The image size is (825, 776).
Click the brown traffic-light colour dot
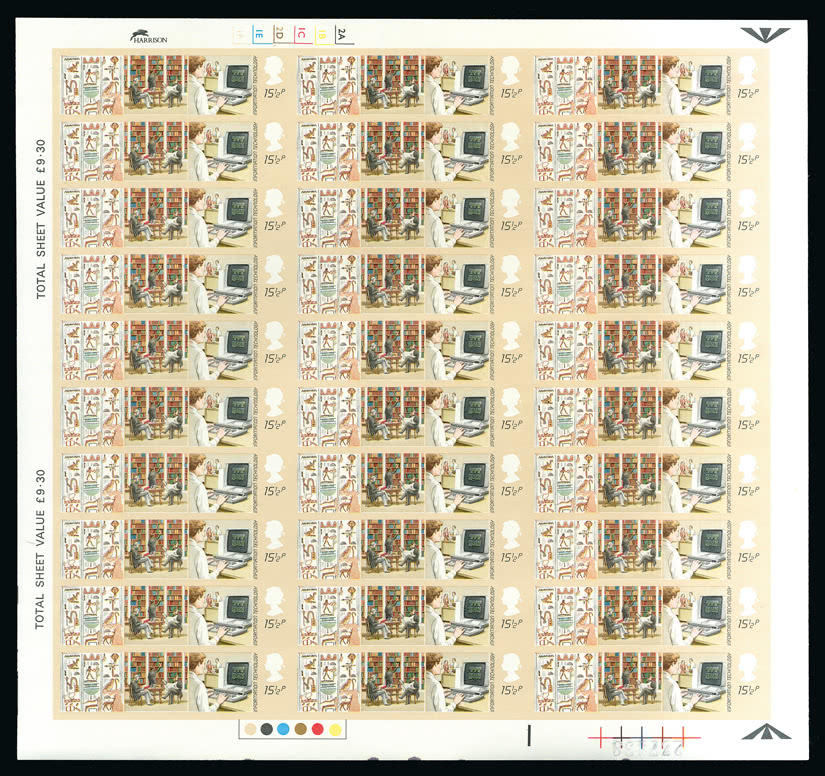[300, 729]
